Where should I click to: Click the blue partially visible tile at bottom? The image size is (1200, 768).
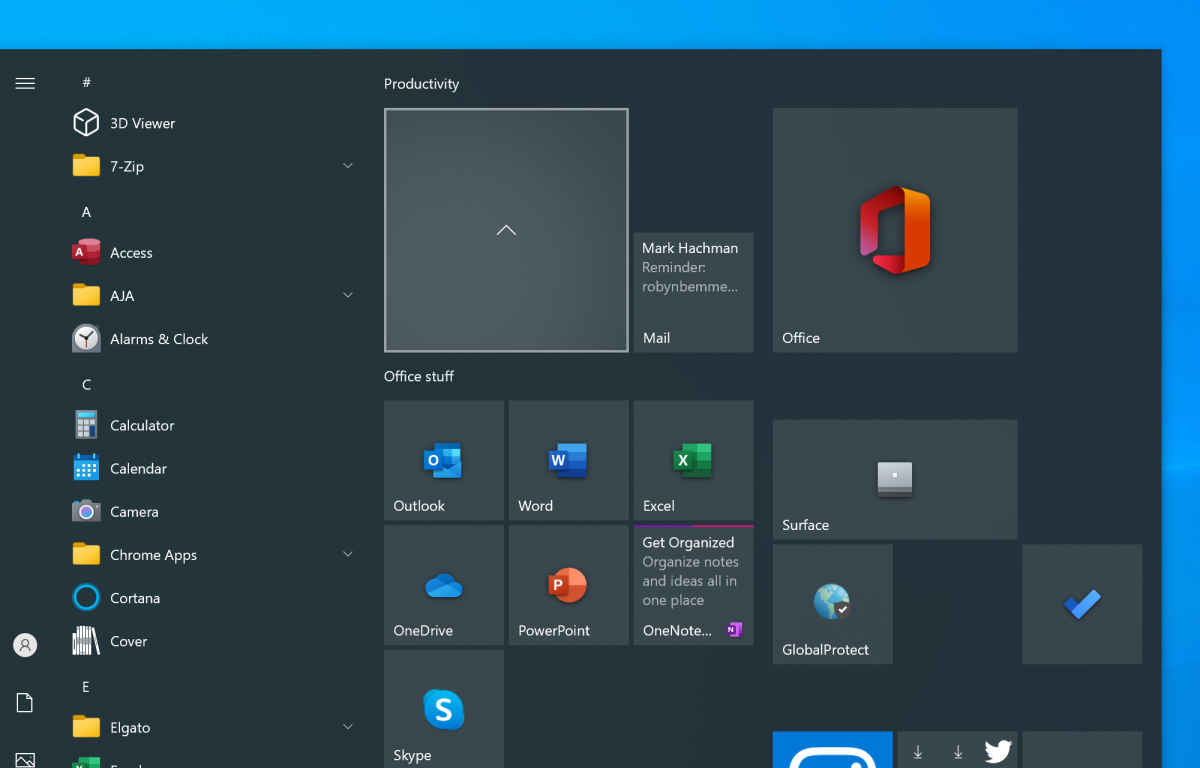(x=832, y=750)
